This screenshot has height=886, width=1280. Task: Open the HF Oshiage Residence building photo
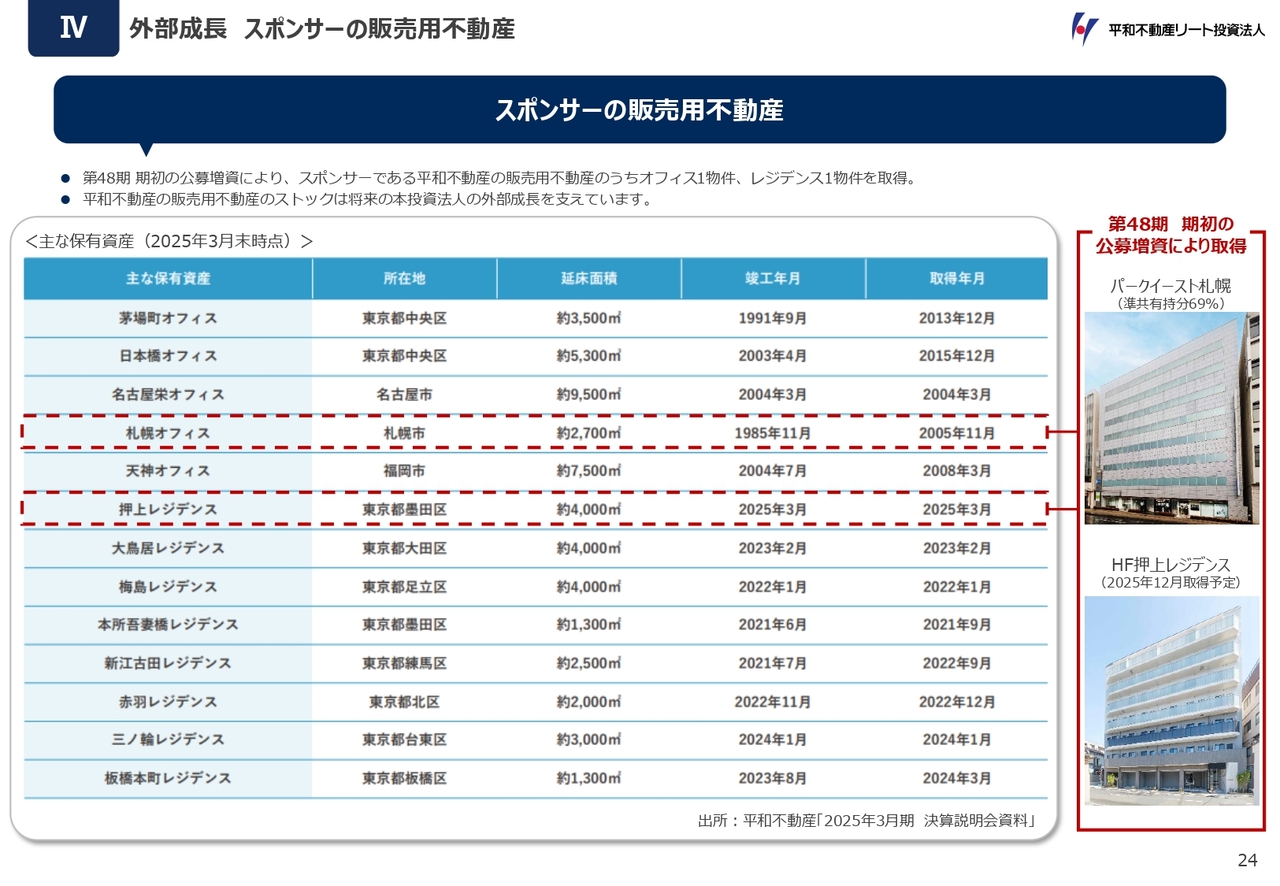(x=1172, y=700)
